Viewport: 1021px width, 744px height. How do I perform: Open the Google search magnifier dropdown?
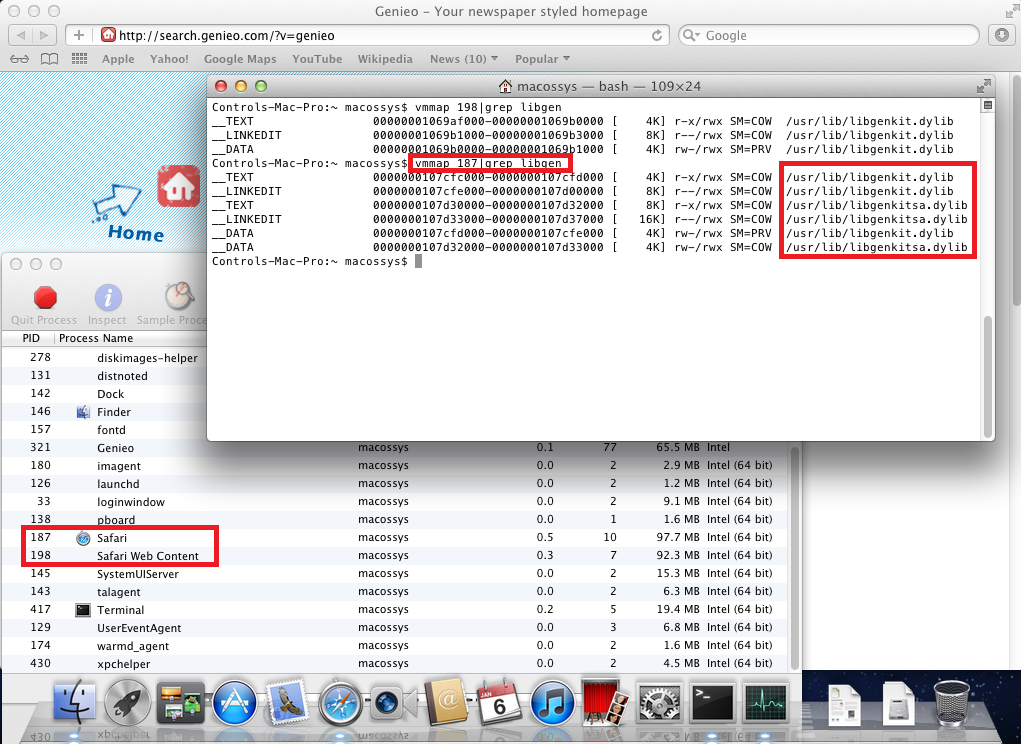[692, 35]
